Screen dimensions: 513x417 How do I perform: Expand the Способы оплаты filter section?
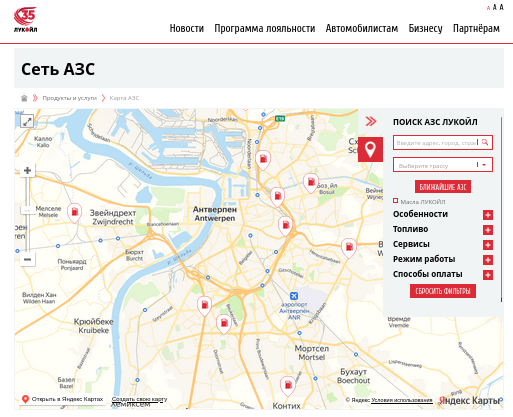[x=488, y=275]
